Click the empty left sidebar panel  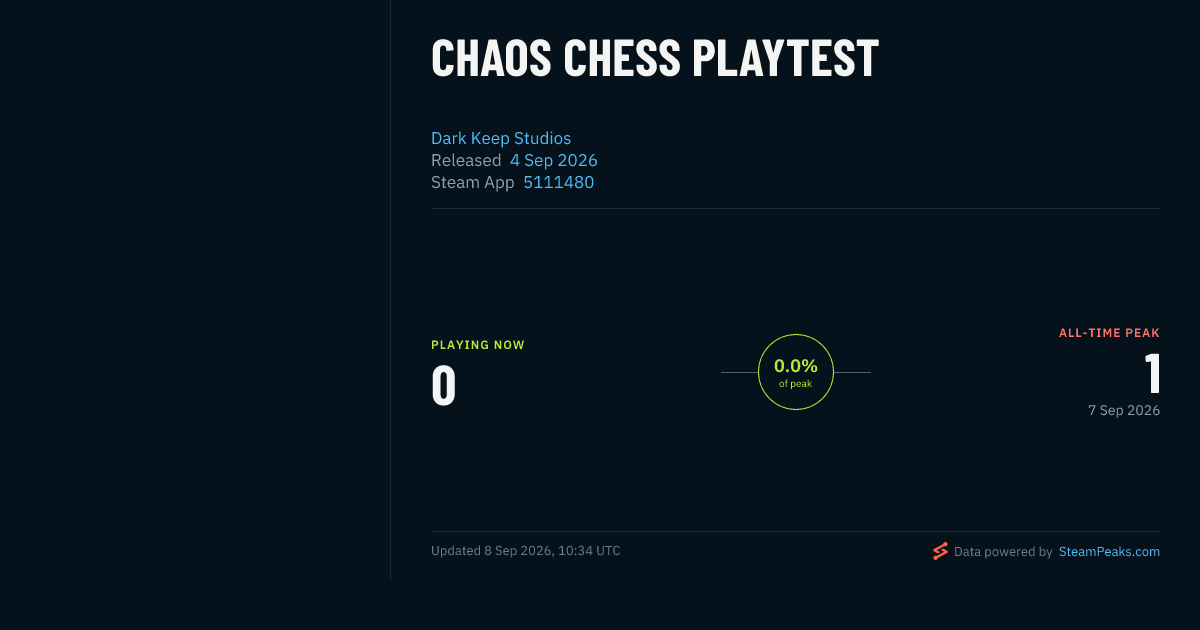coord(195,290)
